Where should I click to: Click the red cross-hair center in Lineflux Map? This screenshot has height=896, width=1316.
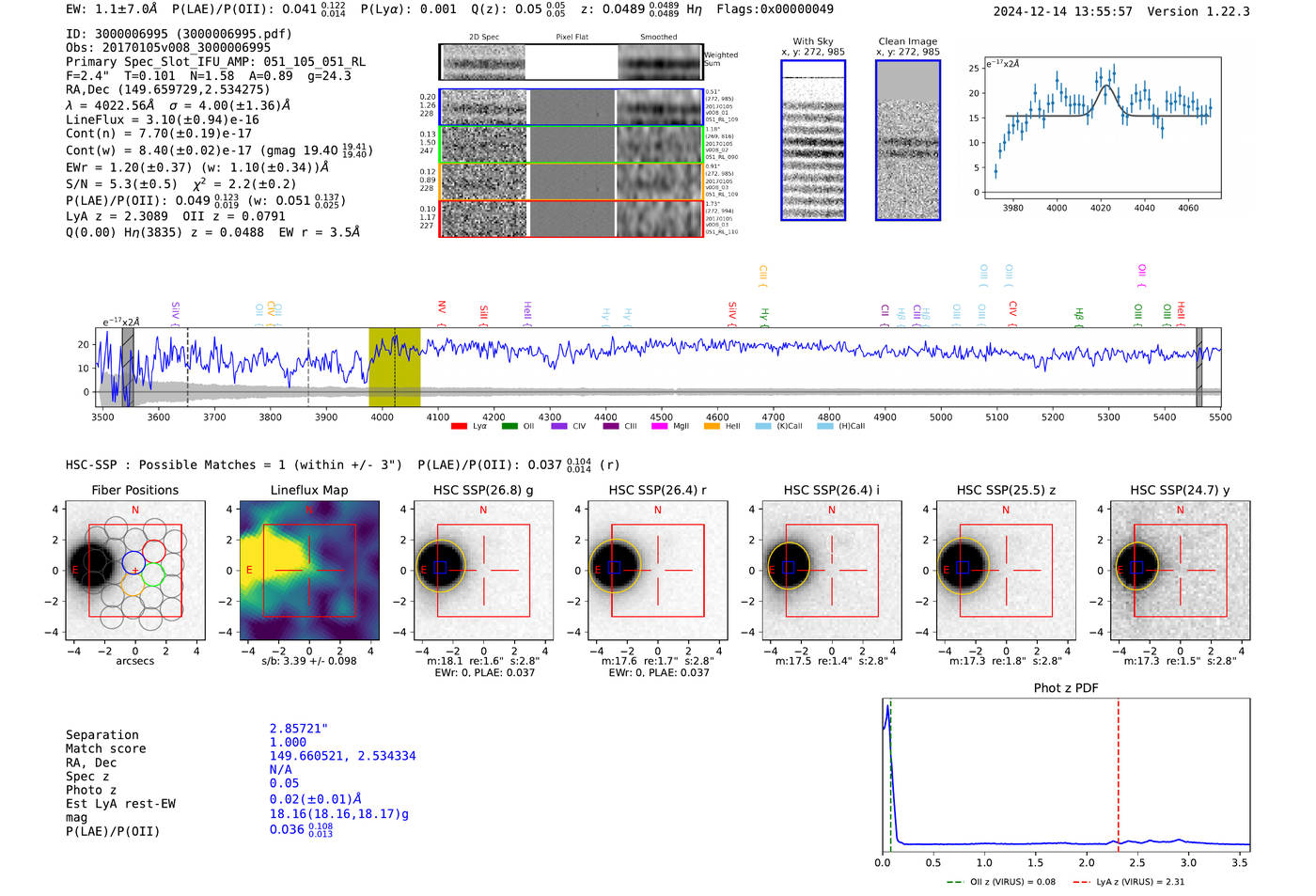(309, 570)
